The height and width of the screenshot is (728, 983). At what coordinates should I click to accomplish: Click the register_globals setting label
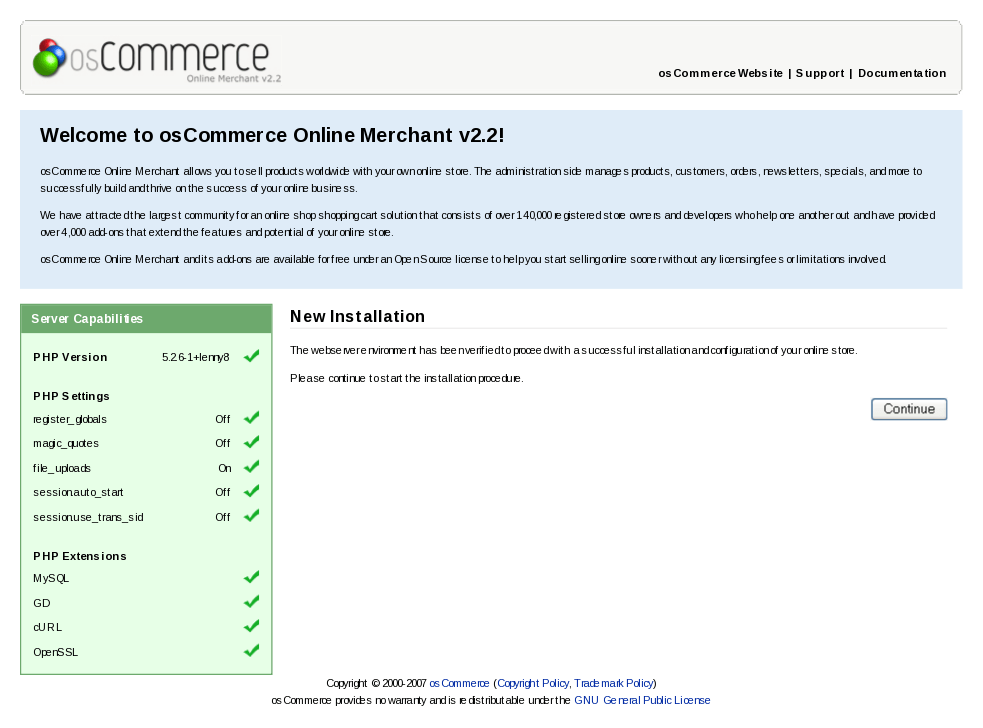pyautogui.click(x=70, y=419)
